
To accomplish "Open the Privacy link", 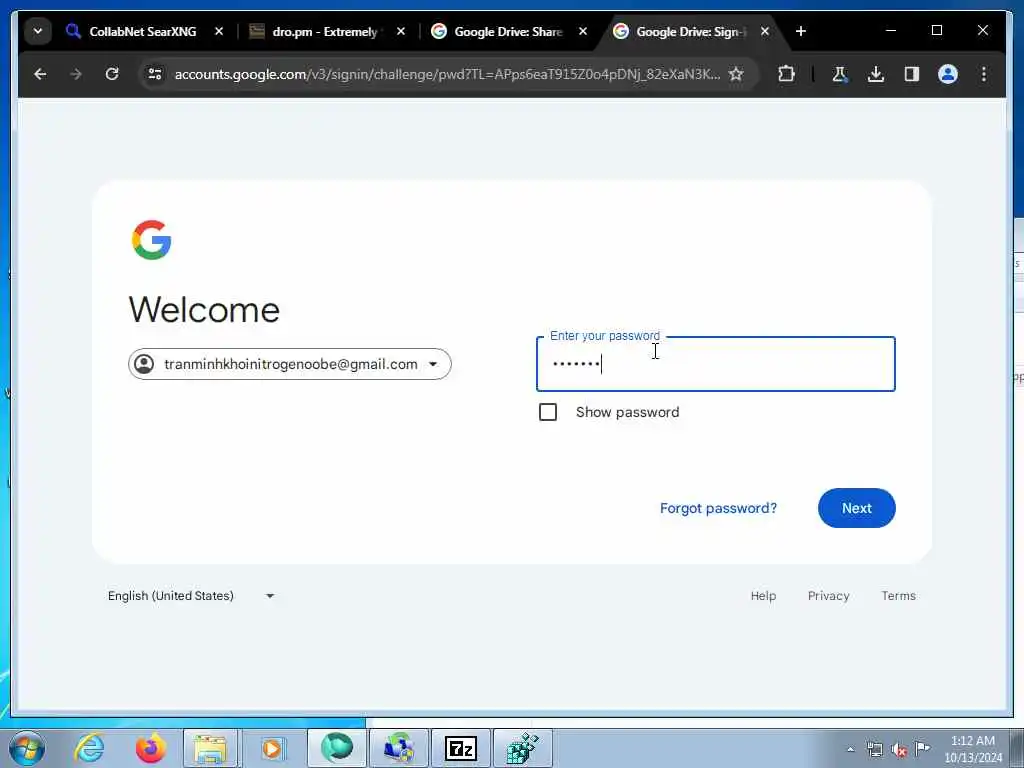I will (829, 596).
